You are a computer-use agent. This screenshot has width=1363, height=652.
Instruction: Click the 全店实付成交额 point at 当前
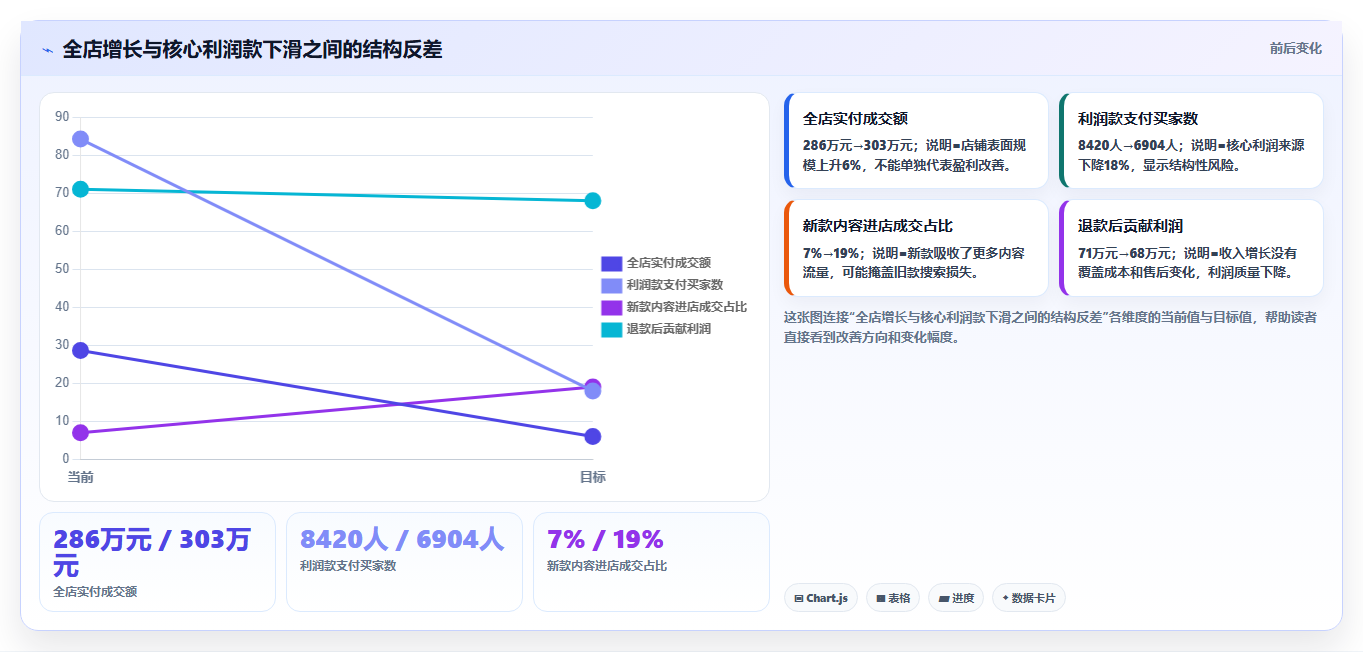(81, 350)
